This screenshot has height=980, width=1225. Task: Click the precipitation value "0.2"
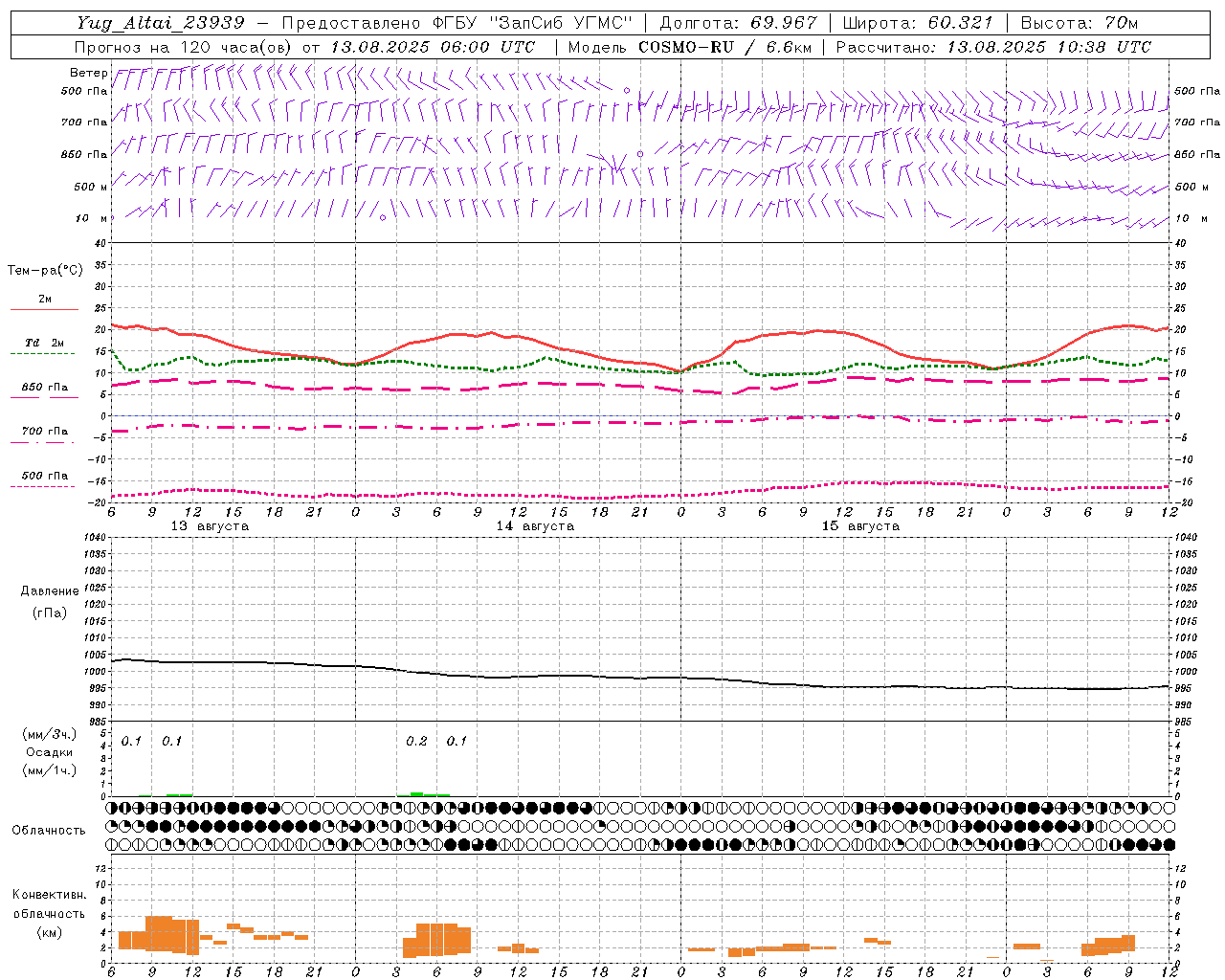(416, 742)
